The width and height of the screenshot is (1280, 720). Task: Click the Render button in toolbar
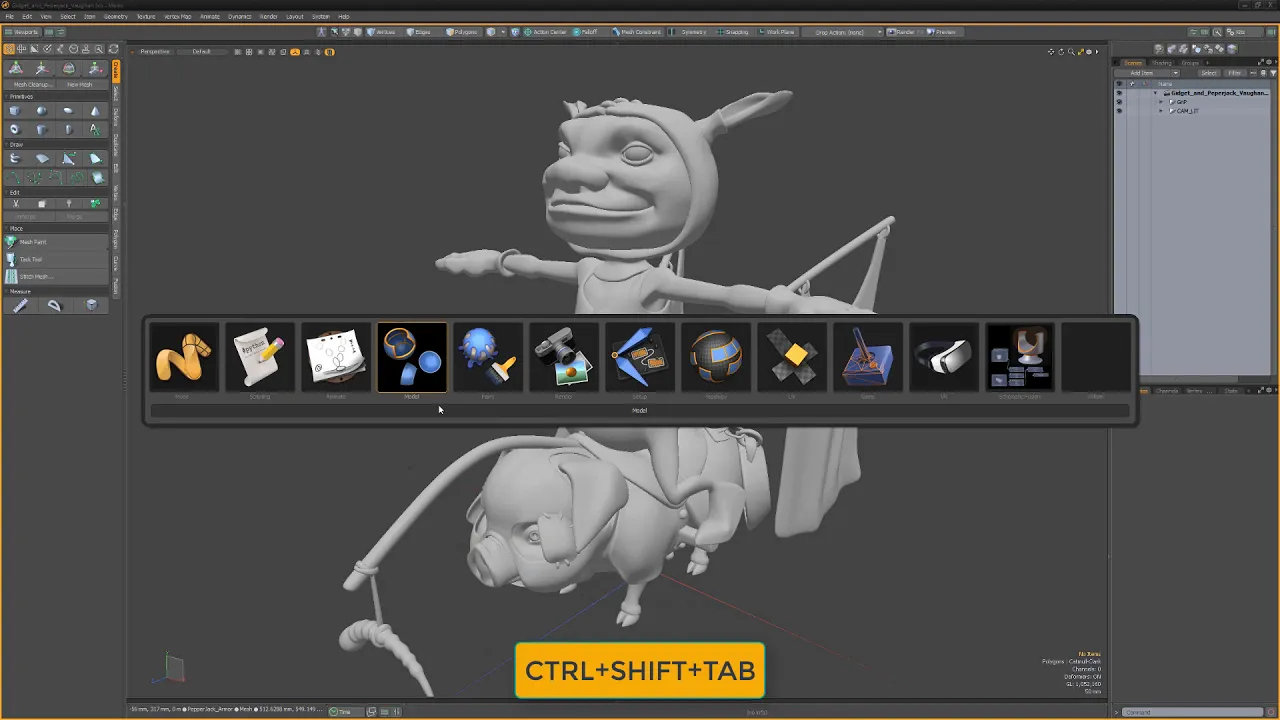pyautogui.click(x=901, y=32)
